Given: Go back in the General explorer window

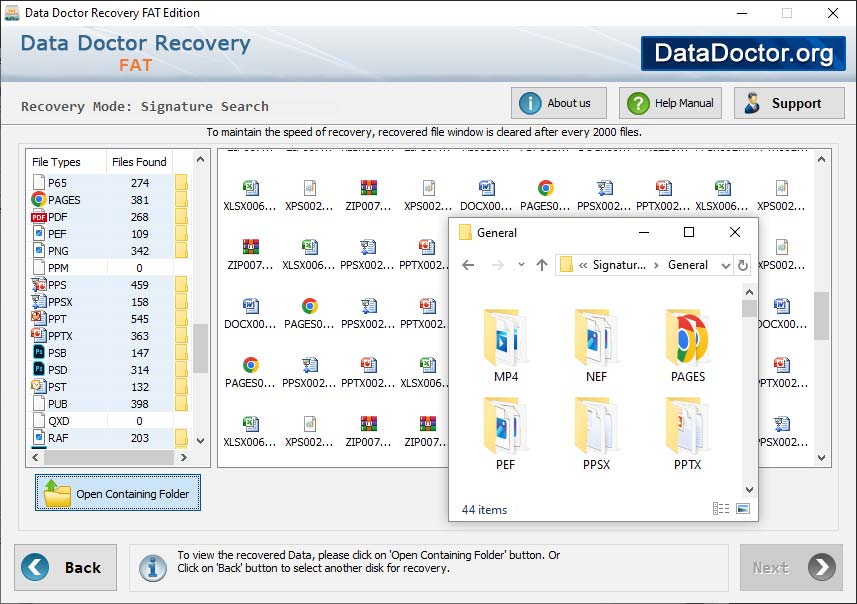Looking at the screenshot, I should (468, 265).
